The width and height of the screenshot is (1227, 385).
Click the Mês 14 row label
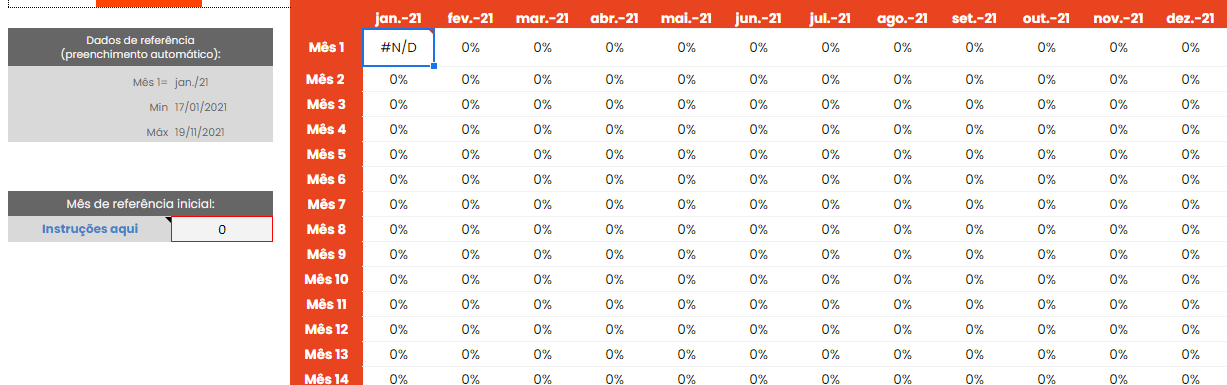click(x=326, y=378)
